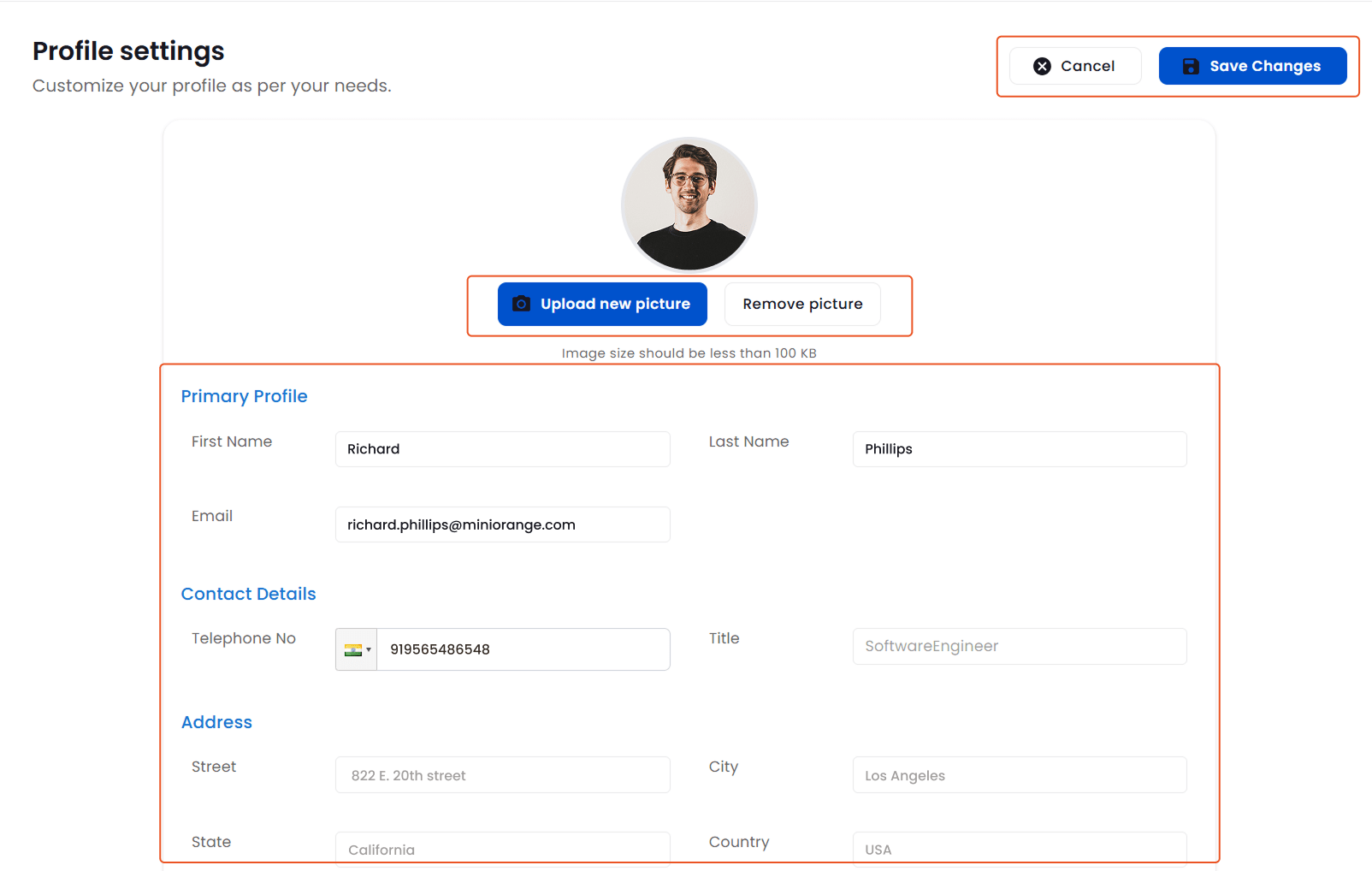This screenshot has height=871, width=1372.
Task: Click the Street field showing 822 E. 20th street
Action: tap(502, 774)
